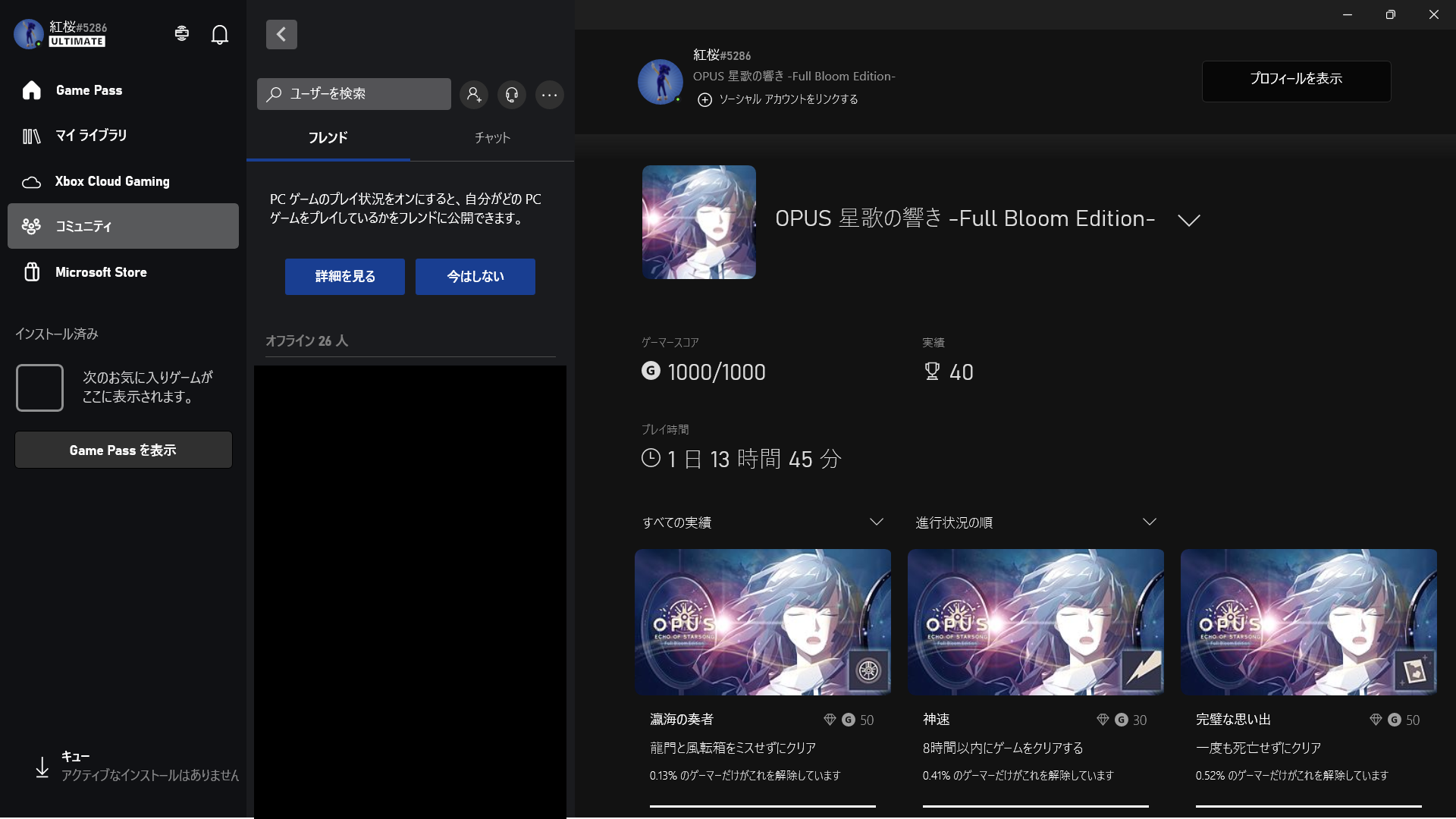Click the 瀛海の奏者 progress bar
Screen dimensions: 1456x819
(763, 806)
